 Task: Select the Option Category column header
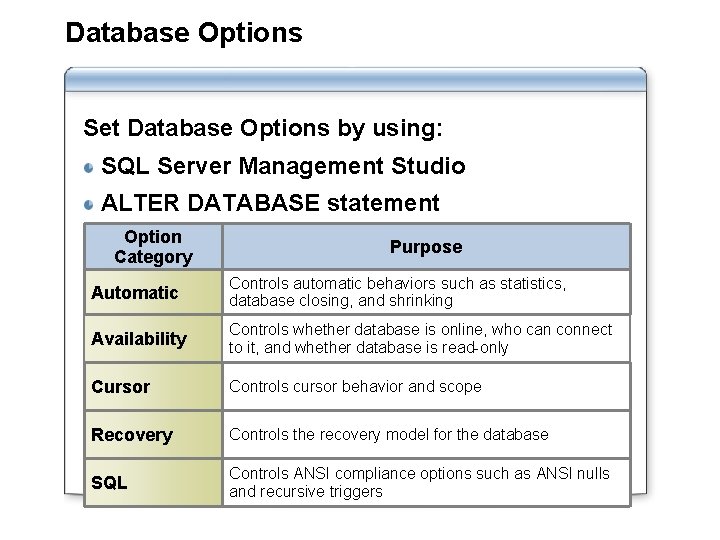[152, 247]
